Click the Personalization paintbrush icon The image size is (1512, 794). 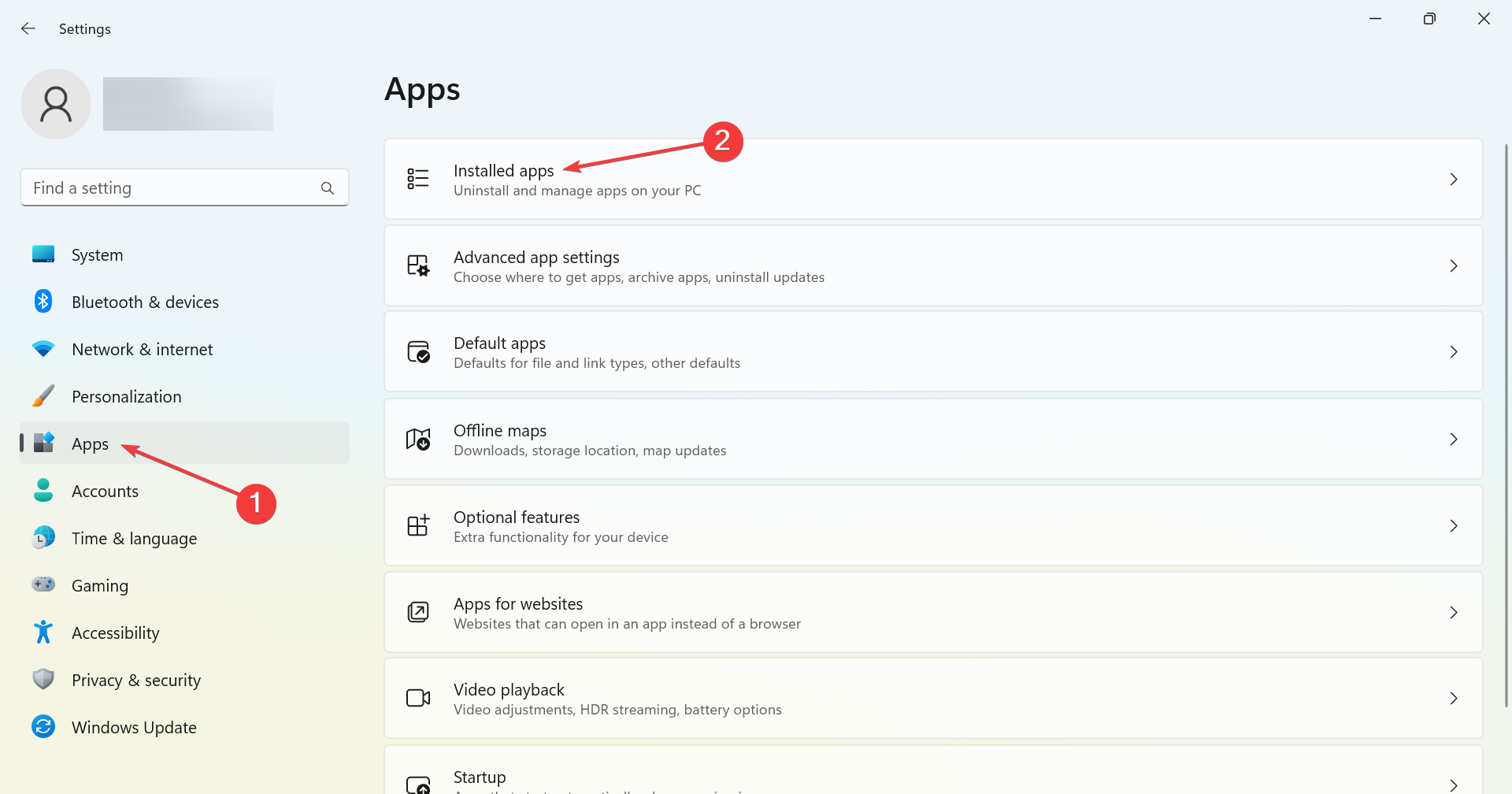[43, 396]
